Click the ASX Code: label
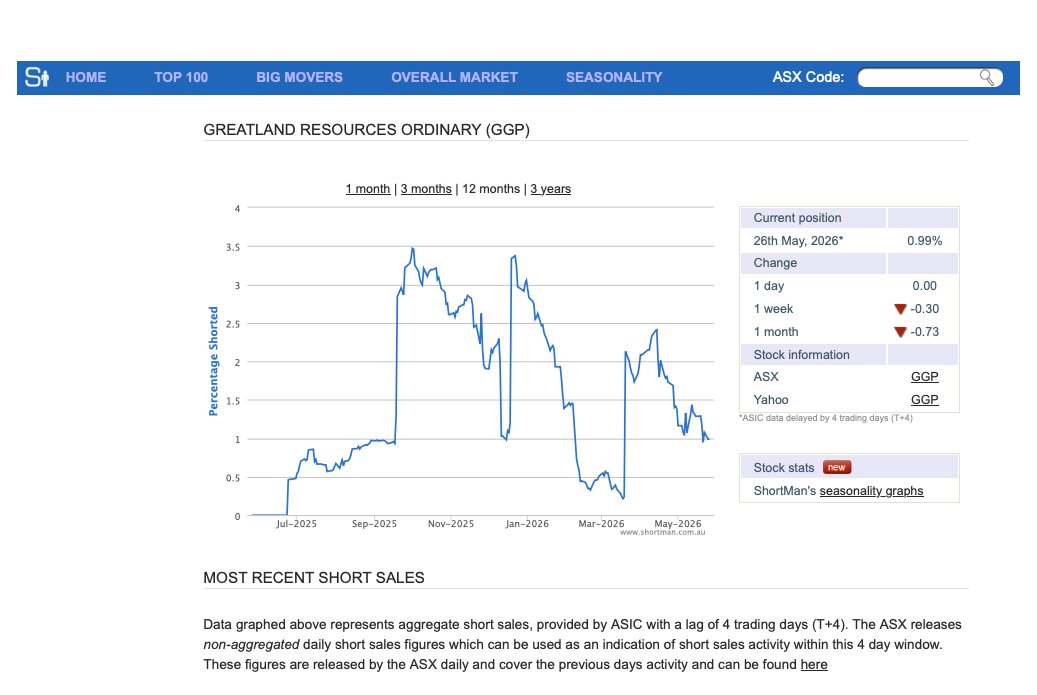This screenshot has width=1037, height=695. [808, 77]
